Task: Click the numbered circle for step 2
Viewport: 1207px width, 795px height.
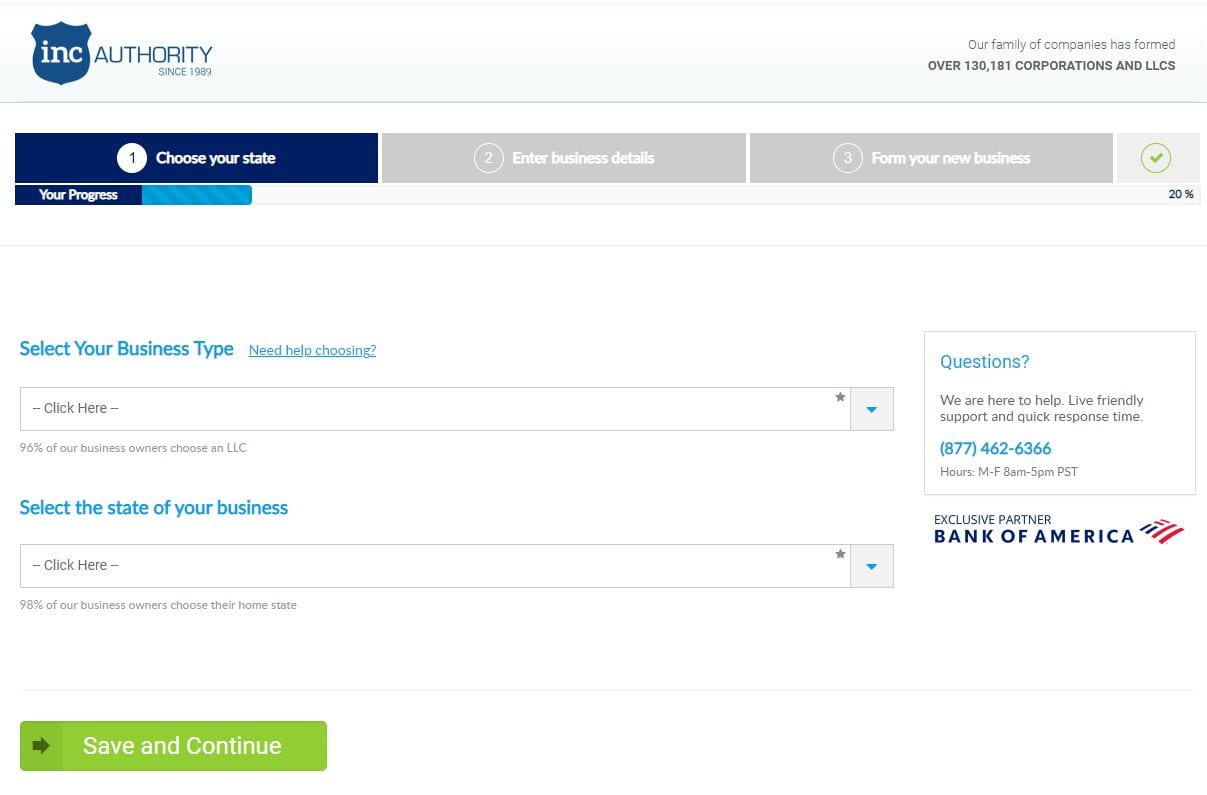Action: [489, 157]
